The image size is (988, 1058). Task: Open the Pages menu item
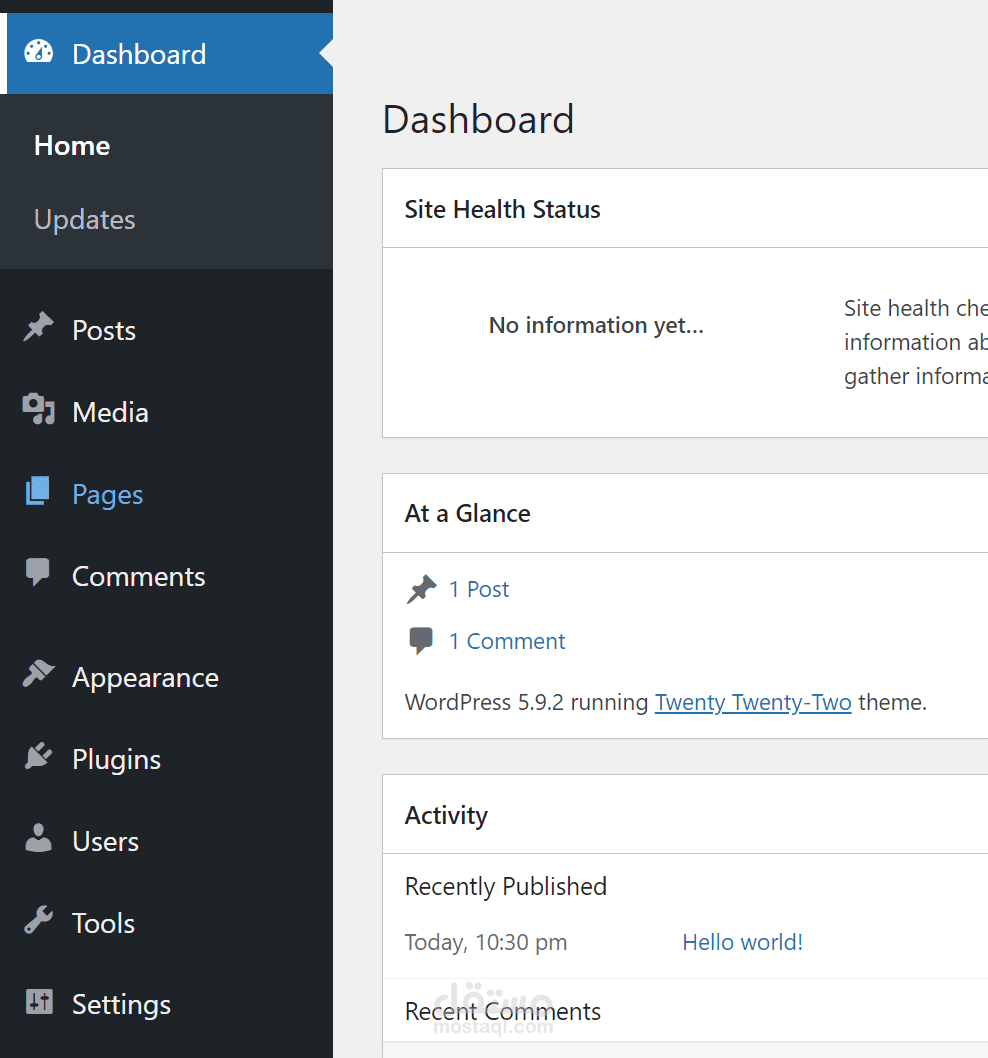pyautogui.click(x=108, y=495)
